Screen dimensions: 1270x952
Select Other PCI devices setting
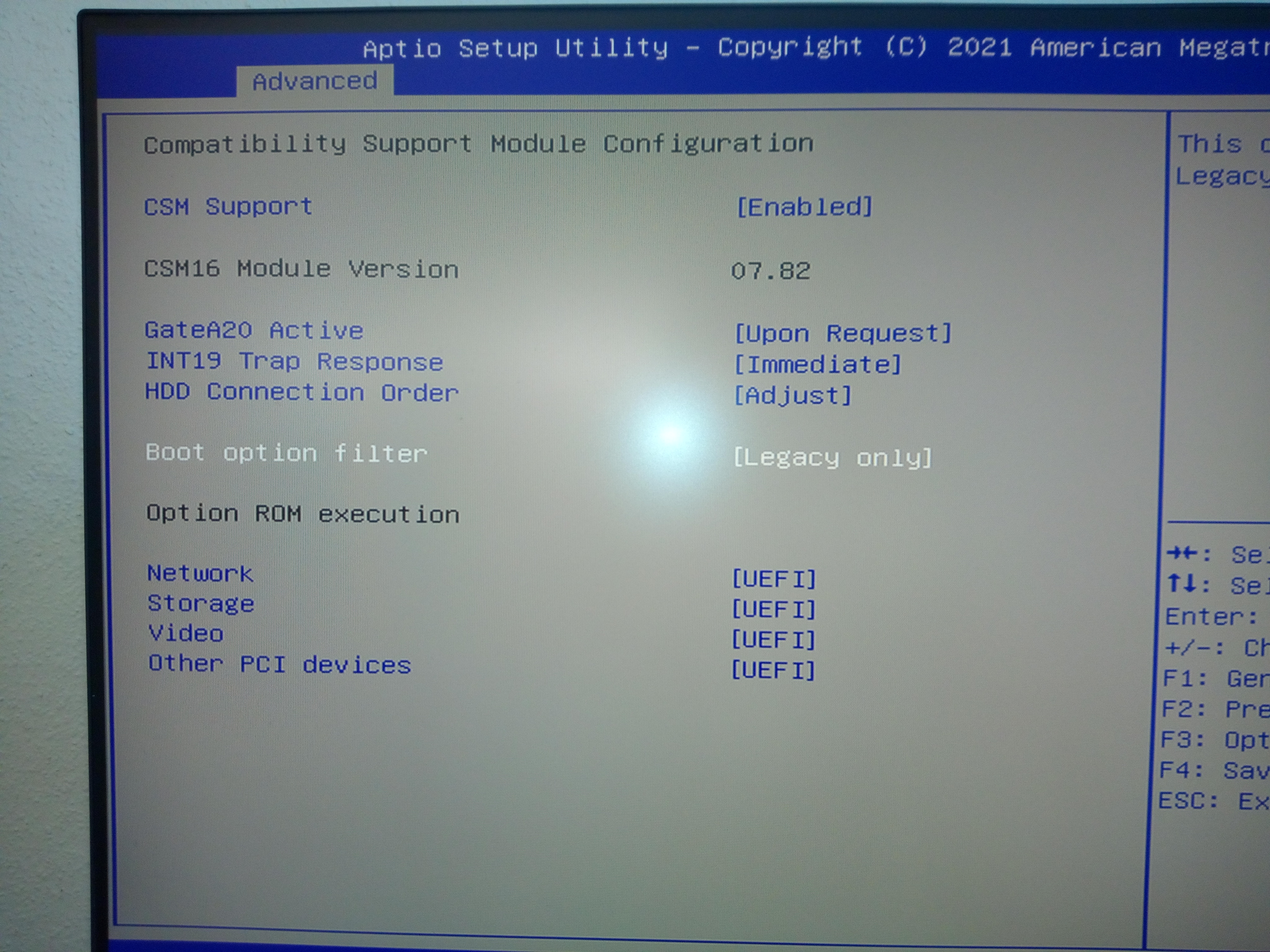280,664
